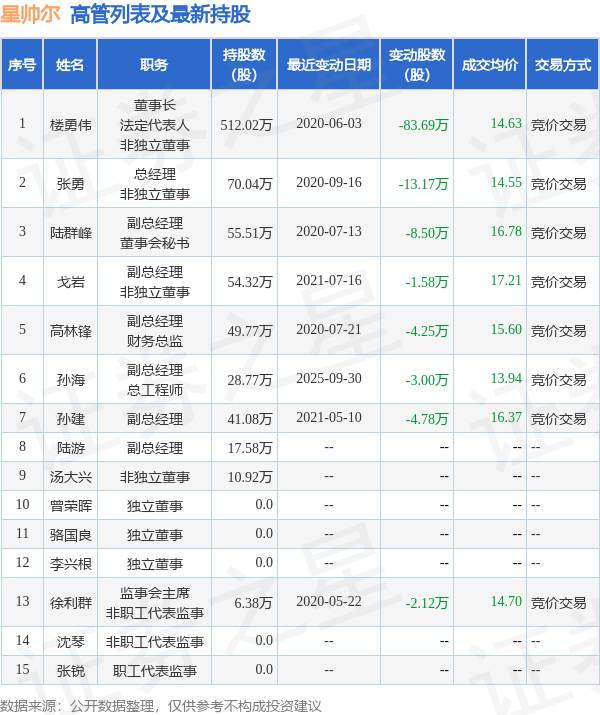Click the date 2020-05-22
This screenshot has width=600, height=715.
pyautogui.click(x=329, y=601)
